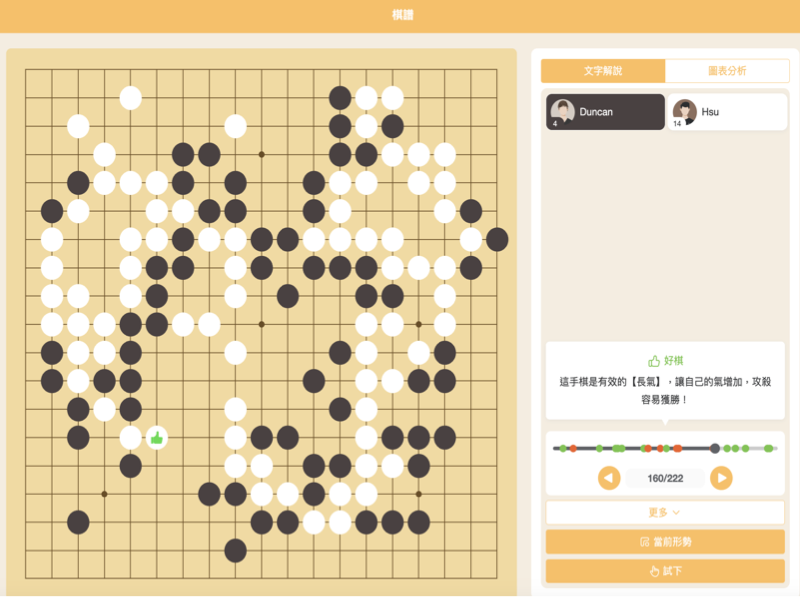Click the 160/222 move counter field
Screen dimensions: 800x600
point(665,478)
